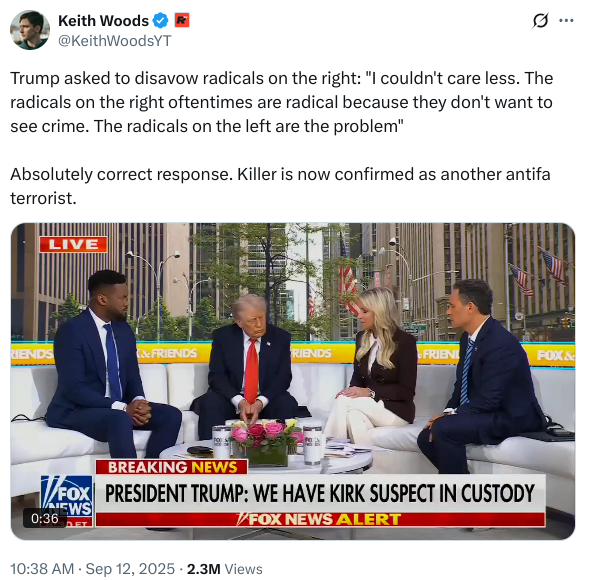Click the Grok slashed-circle icon
Screen dimensions: 589x580
pyautogui.click(x=540, y=21)
